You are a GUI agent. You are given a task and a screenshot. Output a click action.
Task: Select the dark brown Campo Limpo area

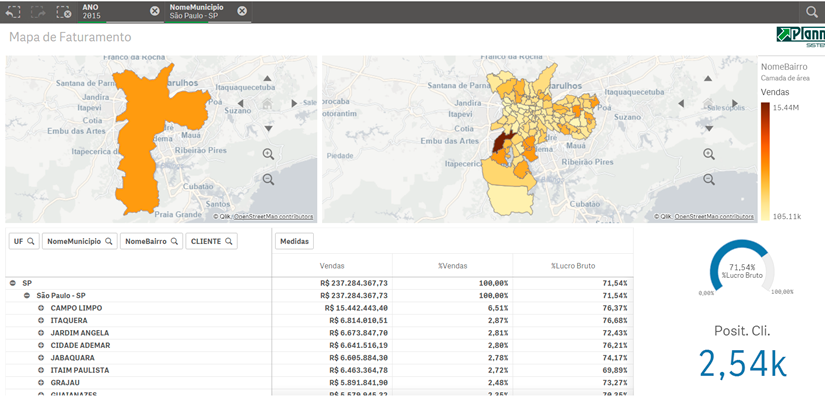(x=500, y=143)
